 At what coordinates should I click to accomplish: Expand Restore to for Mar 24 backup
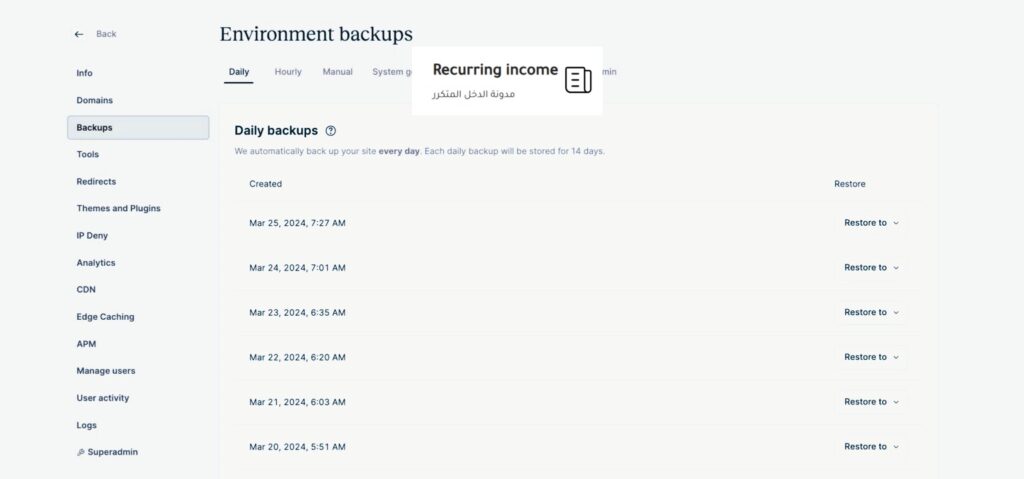[871, 267]
